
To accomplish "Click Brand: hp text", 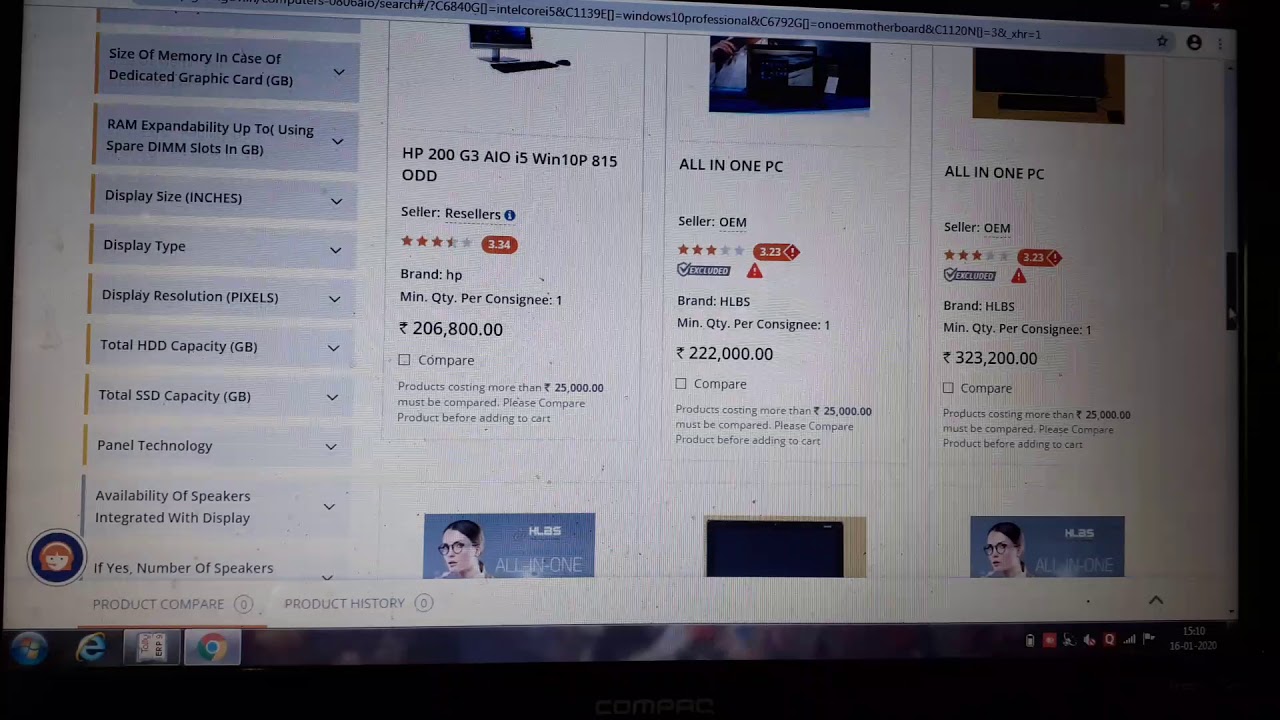I will (x=431, y=274).
